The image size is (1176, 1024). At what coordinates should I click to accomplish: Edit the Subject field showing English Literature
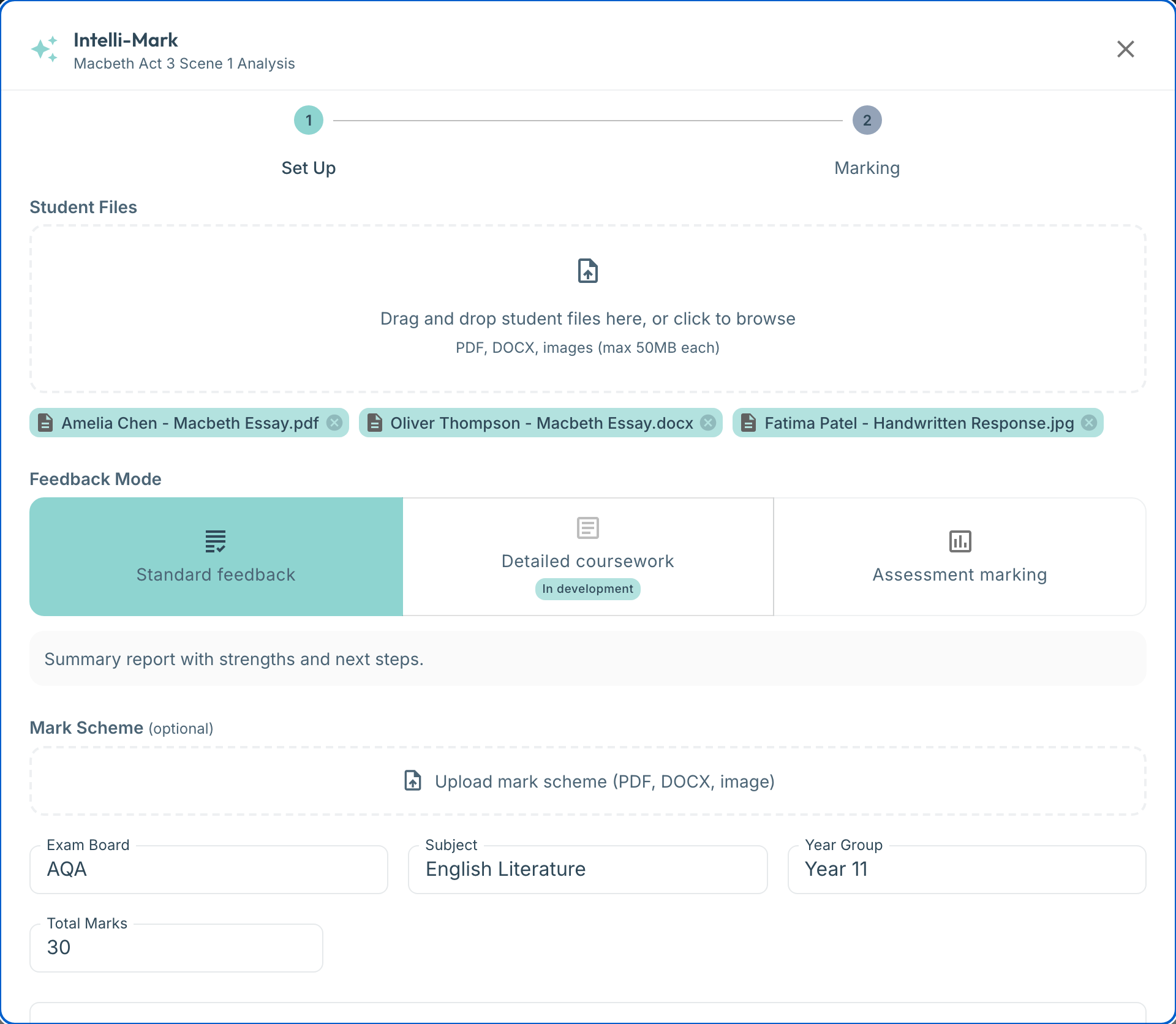tap(588, 870)
